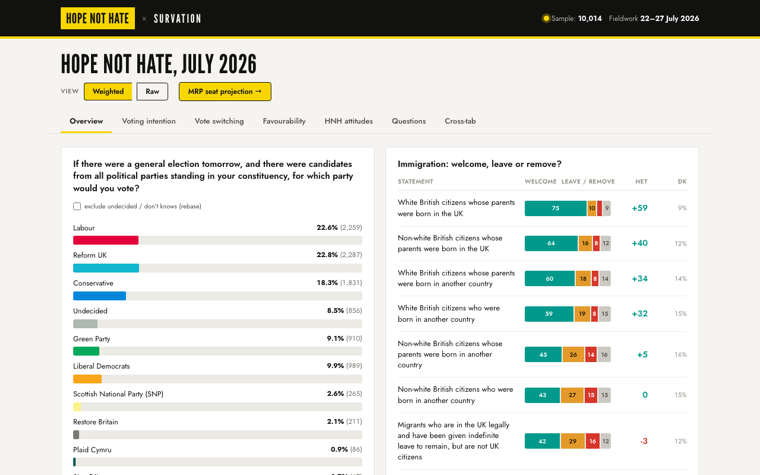Viewport: 760px width, 475px height.
Task: Tick the exclude undecided / don't knows checkbox
Action: tap(77, 206)
